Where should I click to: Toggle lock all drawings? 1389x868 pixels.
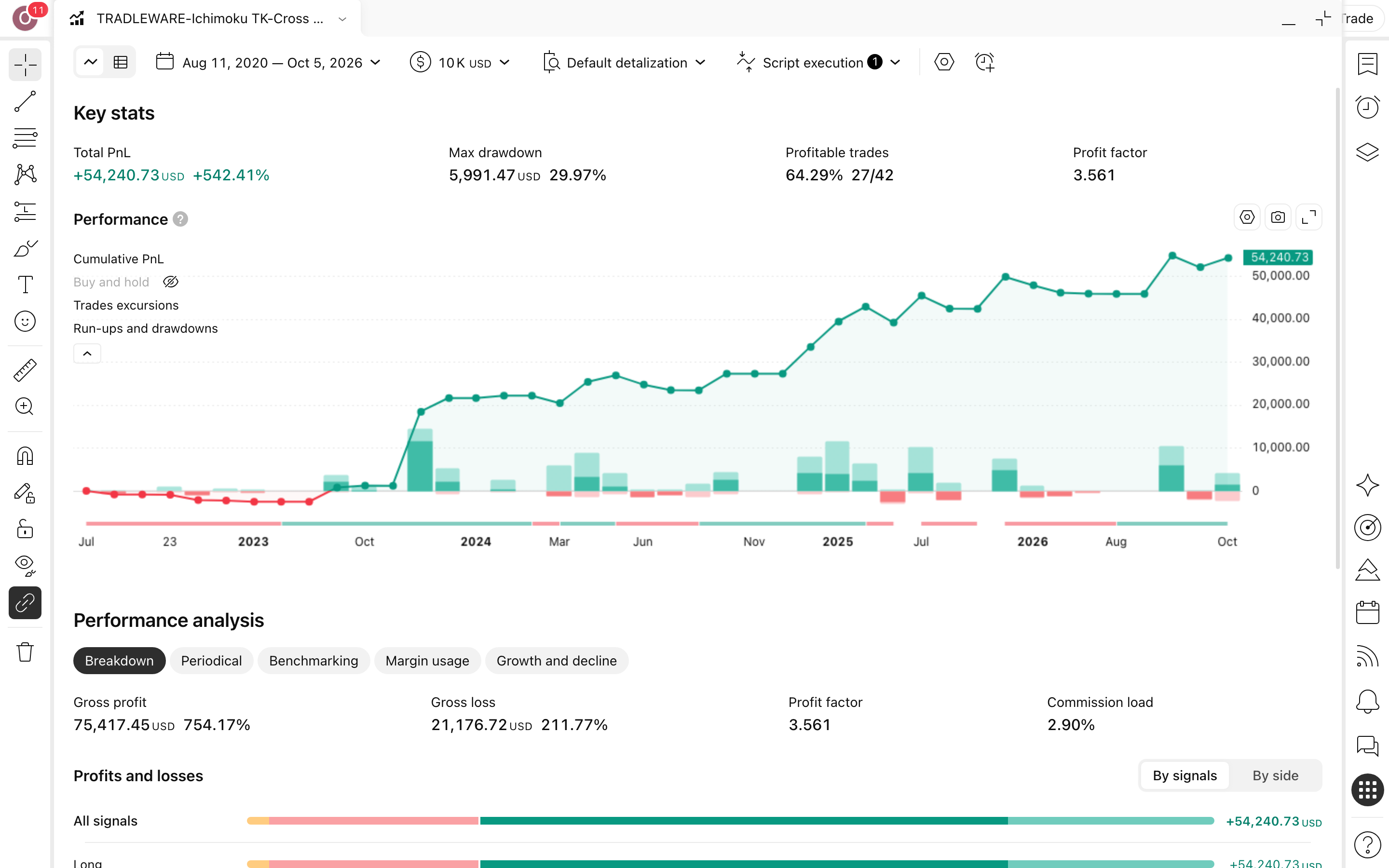pyautogui.click(x=25, y=529)
